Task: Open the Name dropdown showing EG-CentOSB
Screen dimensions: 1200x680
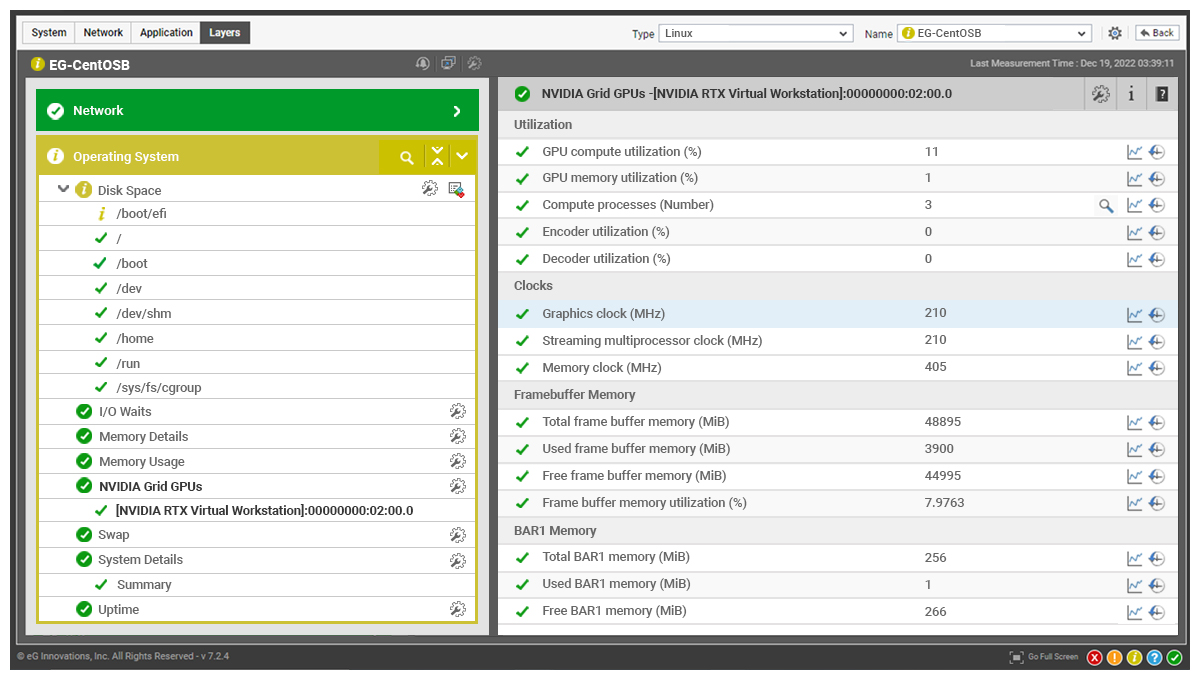Action: click(x=994, y=33)
